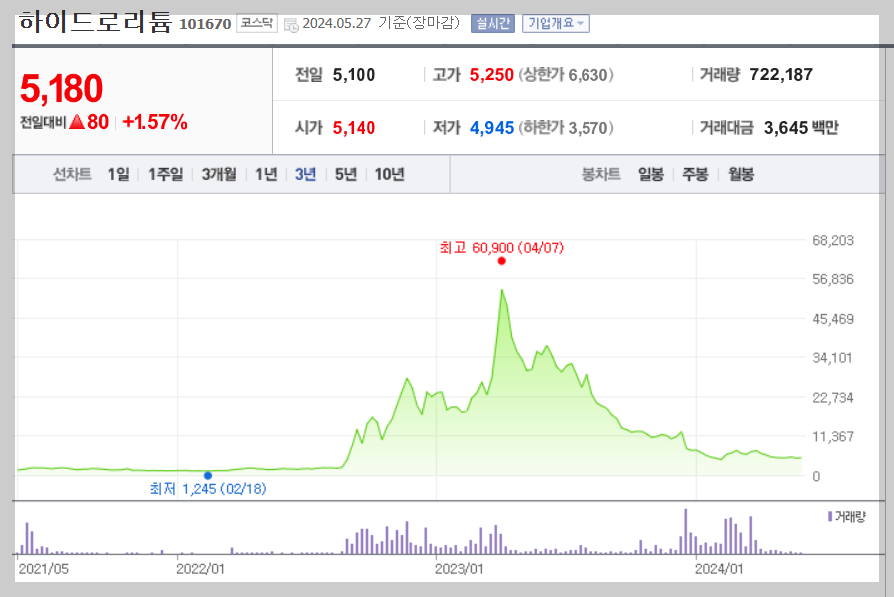Click the 2022/01 axis label
Viewport: 894px width, 597px height.
200,569
